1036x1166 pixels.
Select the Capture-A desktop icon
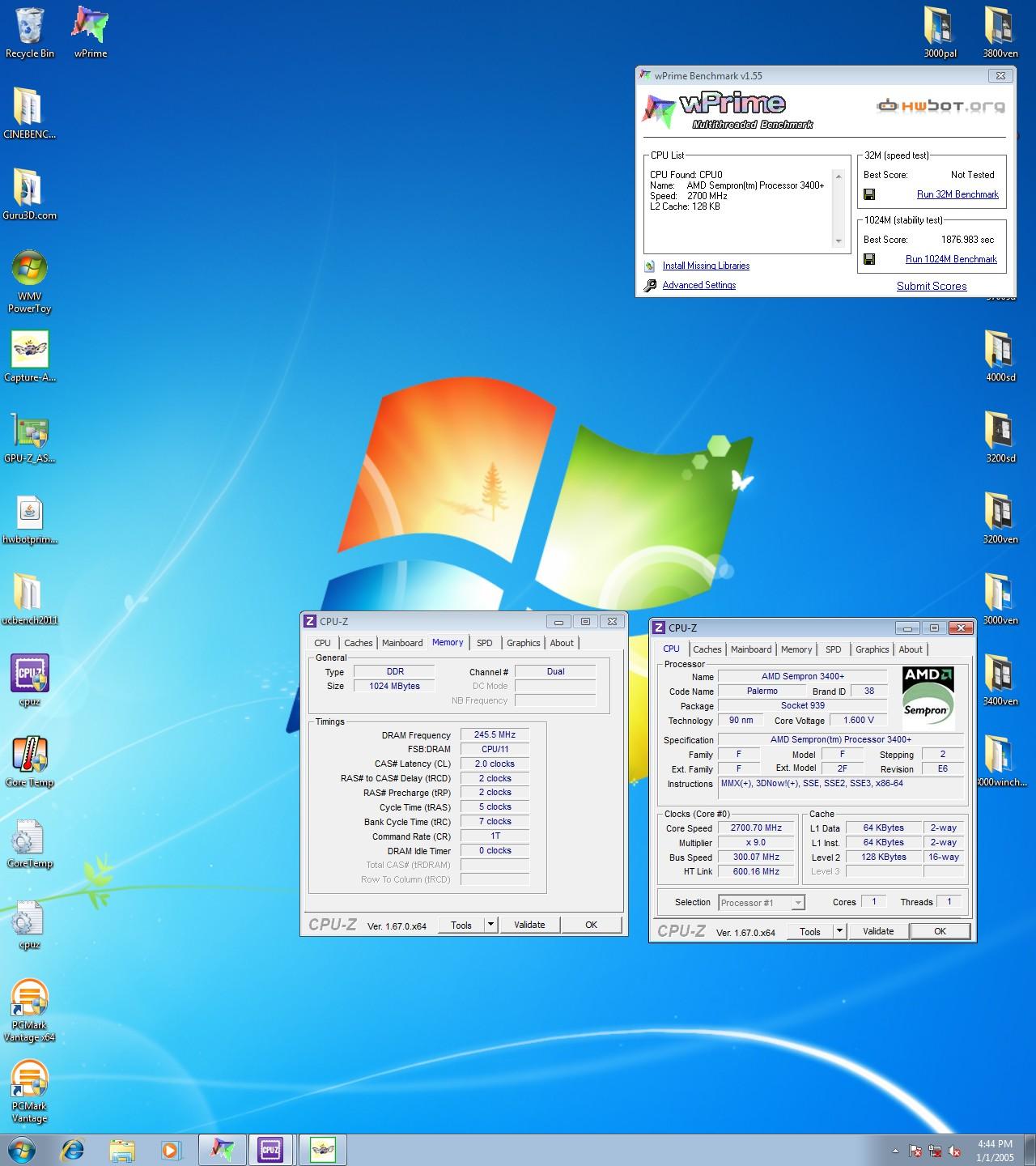pyautogui.click(x=30, y=356)
